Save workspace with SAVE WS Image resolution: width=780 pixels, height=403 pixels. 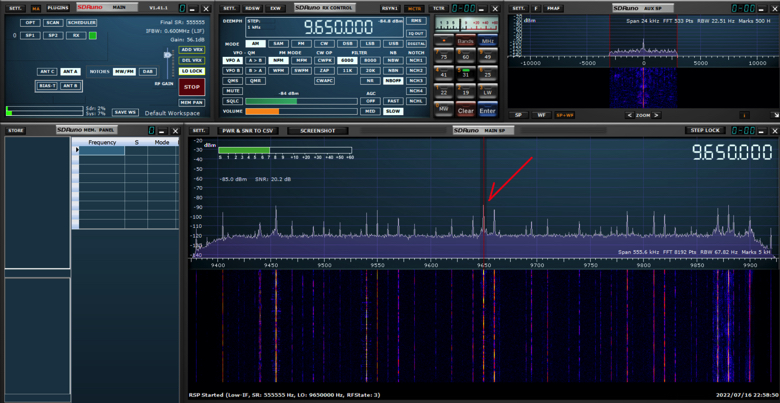(x=125, y=112)
